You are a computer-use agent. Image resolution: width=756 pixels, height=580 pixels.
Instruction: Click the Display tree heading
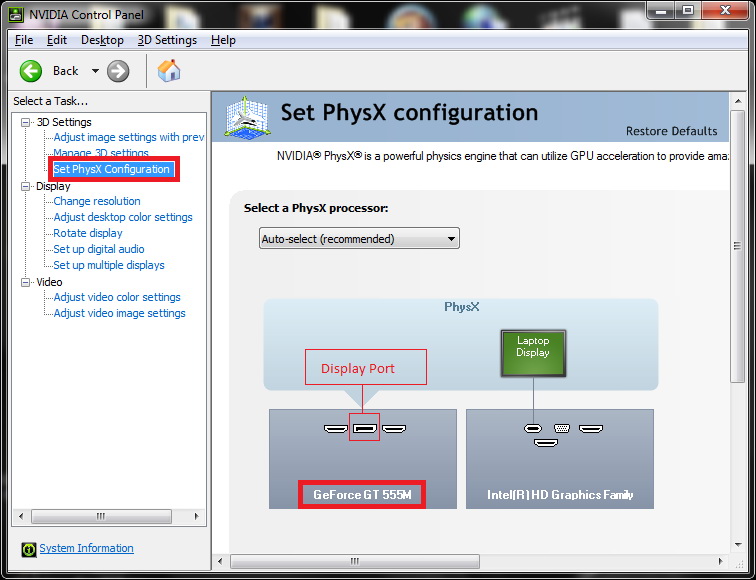(53, 186)
